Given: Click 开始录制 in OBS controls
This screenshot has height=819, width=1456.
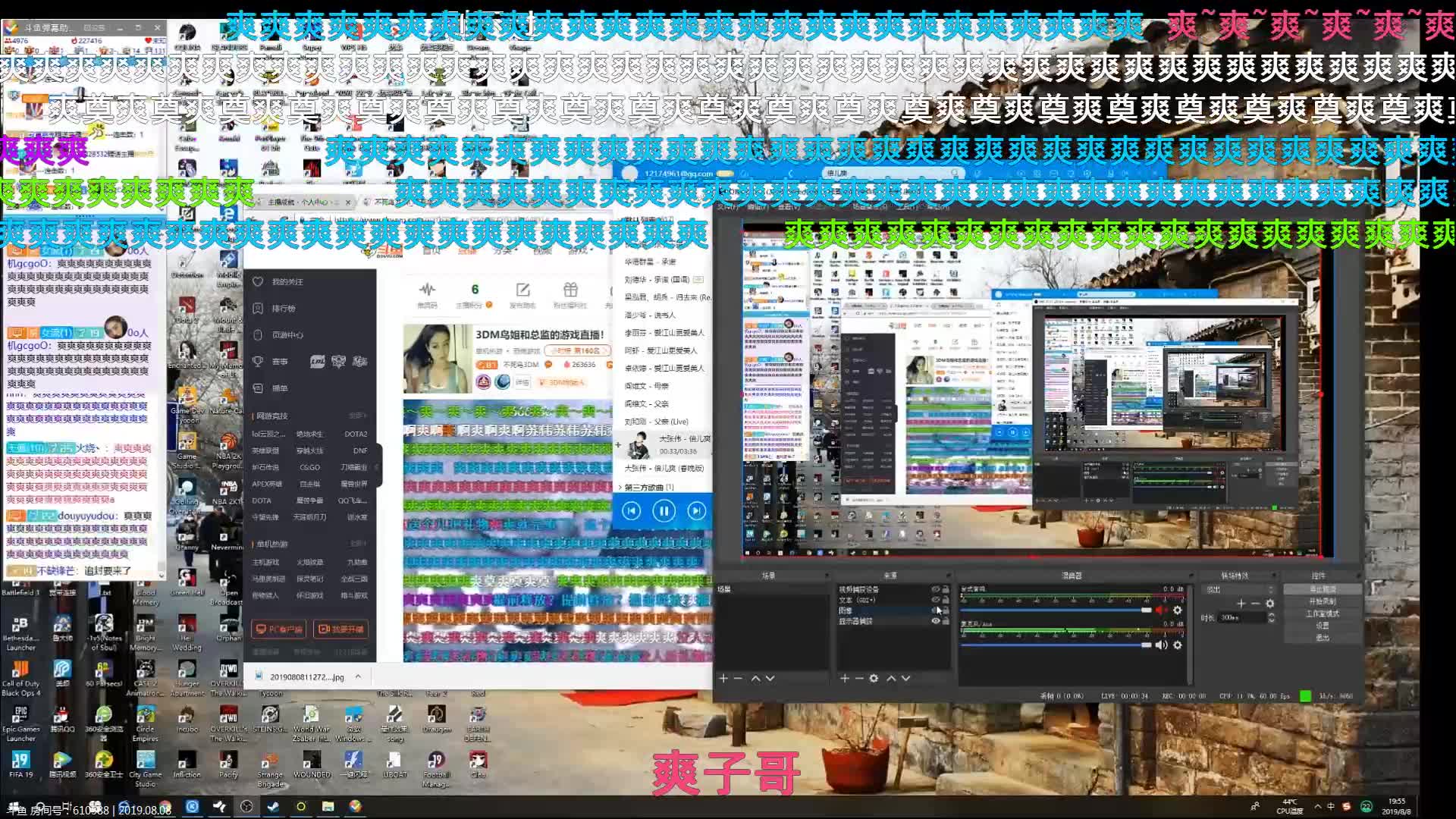Looking at the screenshot, I should pos(1322,601).
